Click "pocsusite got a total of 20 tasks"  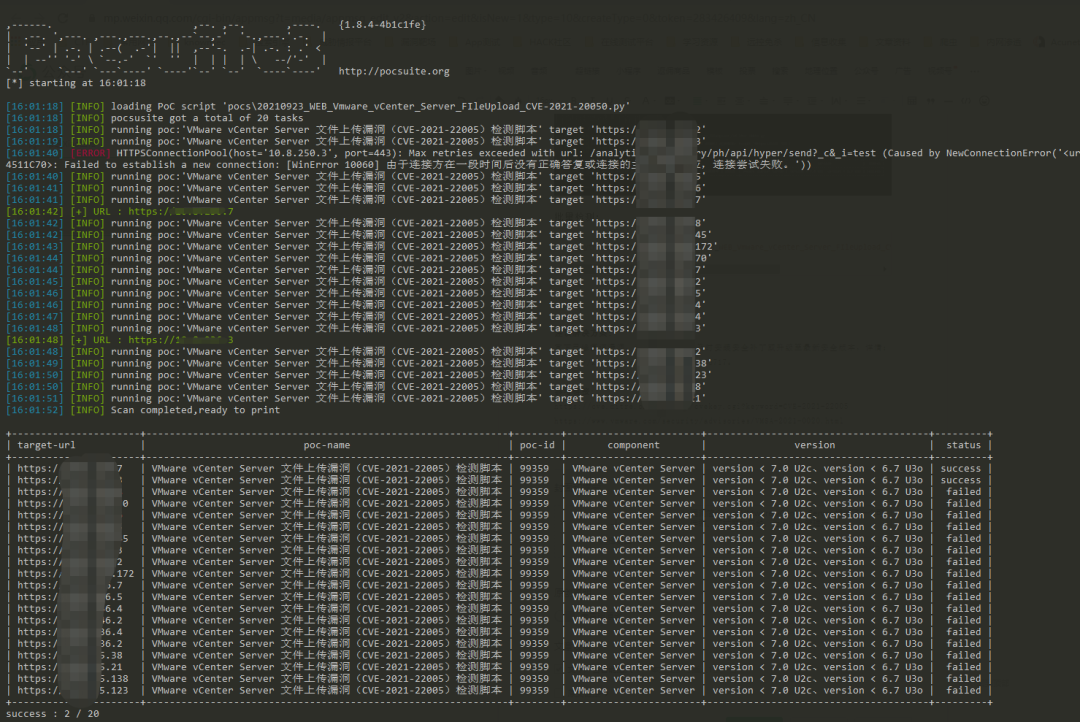point(207,118)
